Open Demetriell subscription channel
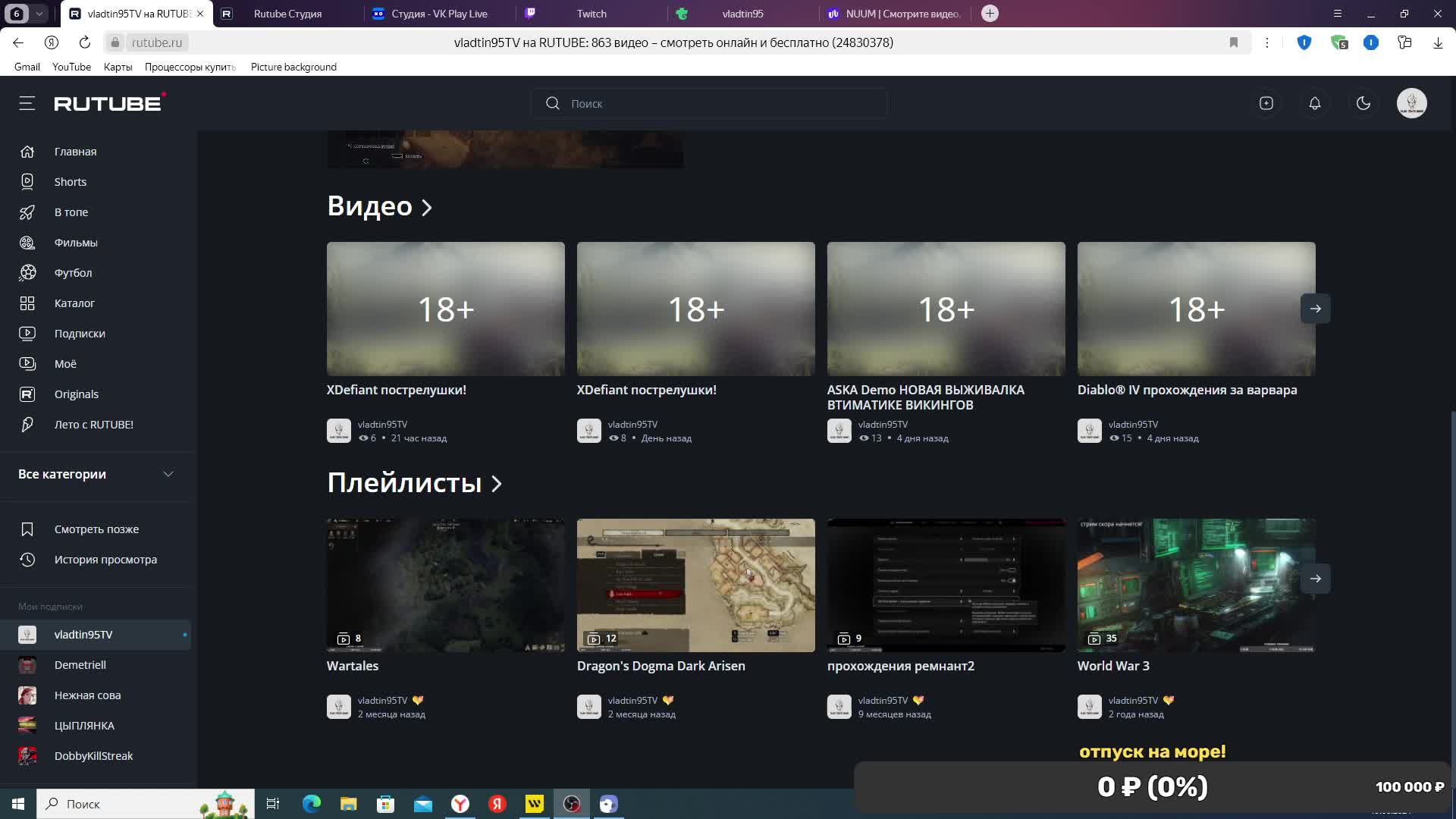The width and height of the screenshot is (1456, 819). (x=80, y=665)
